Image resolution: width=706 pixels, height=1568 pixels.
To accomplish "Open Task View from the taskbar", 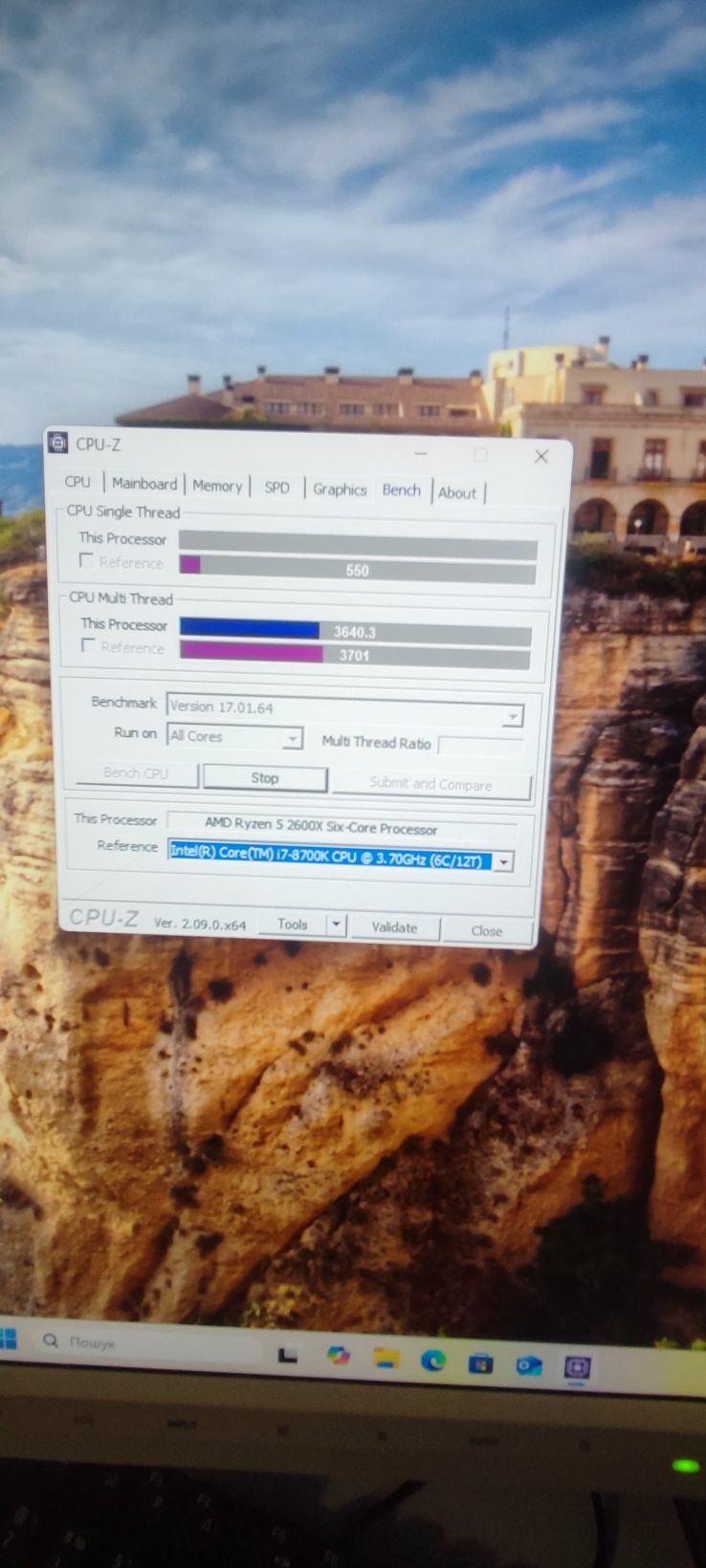I will pos(287,1354).
